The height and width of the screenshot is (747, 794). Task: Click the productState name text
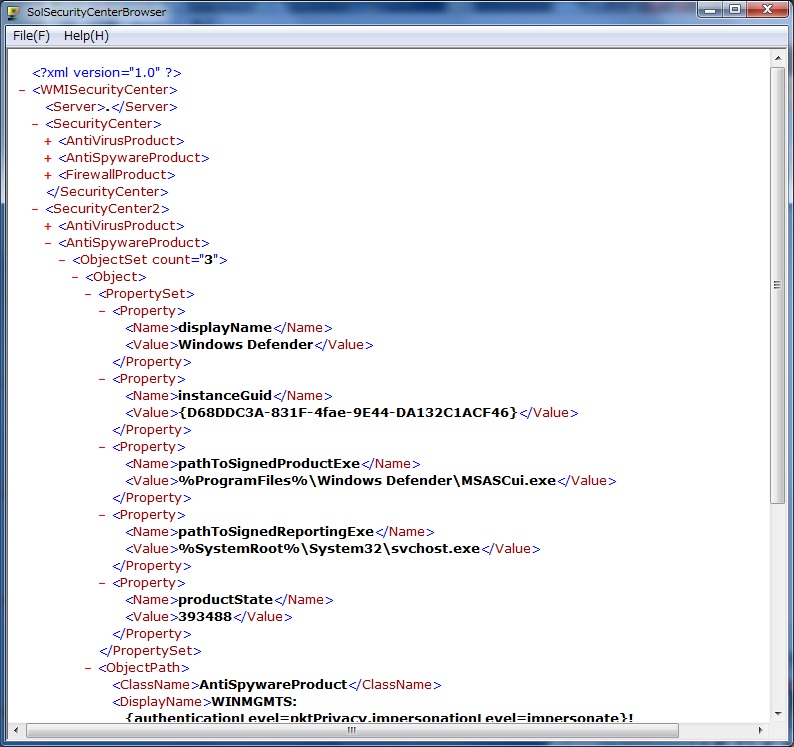coord(225,600)
